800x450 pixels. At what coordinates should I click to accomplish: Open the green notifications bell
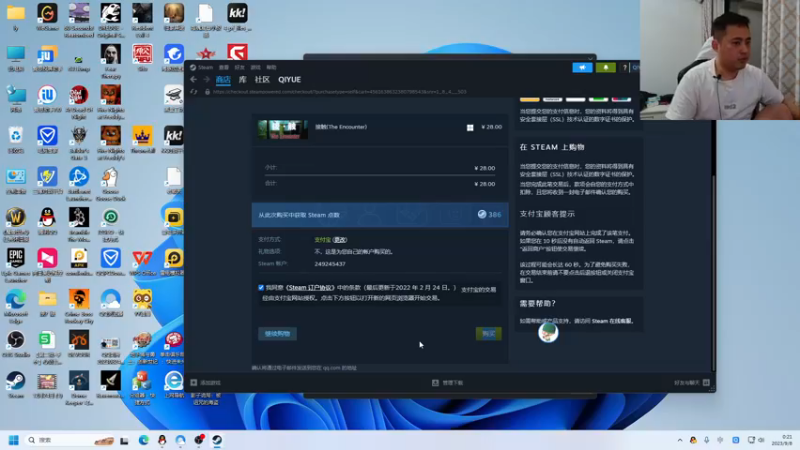606,67
